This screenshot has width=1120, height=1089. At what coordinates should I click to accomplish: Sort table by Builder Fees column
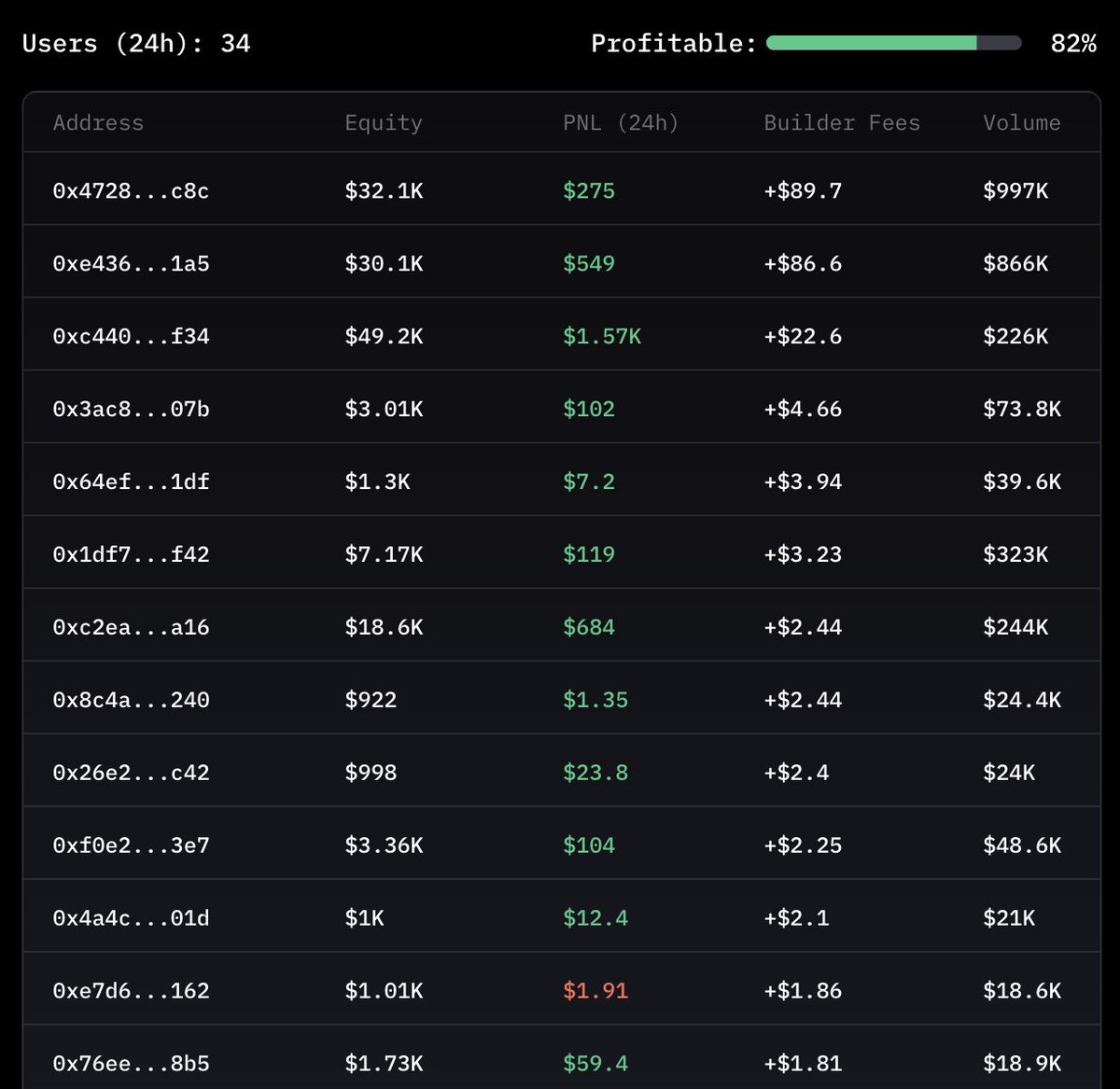842,122
